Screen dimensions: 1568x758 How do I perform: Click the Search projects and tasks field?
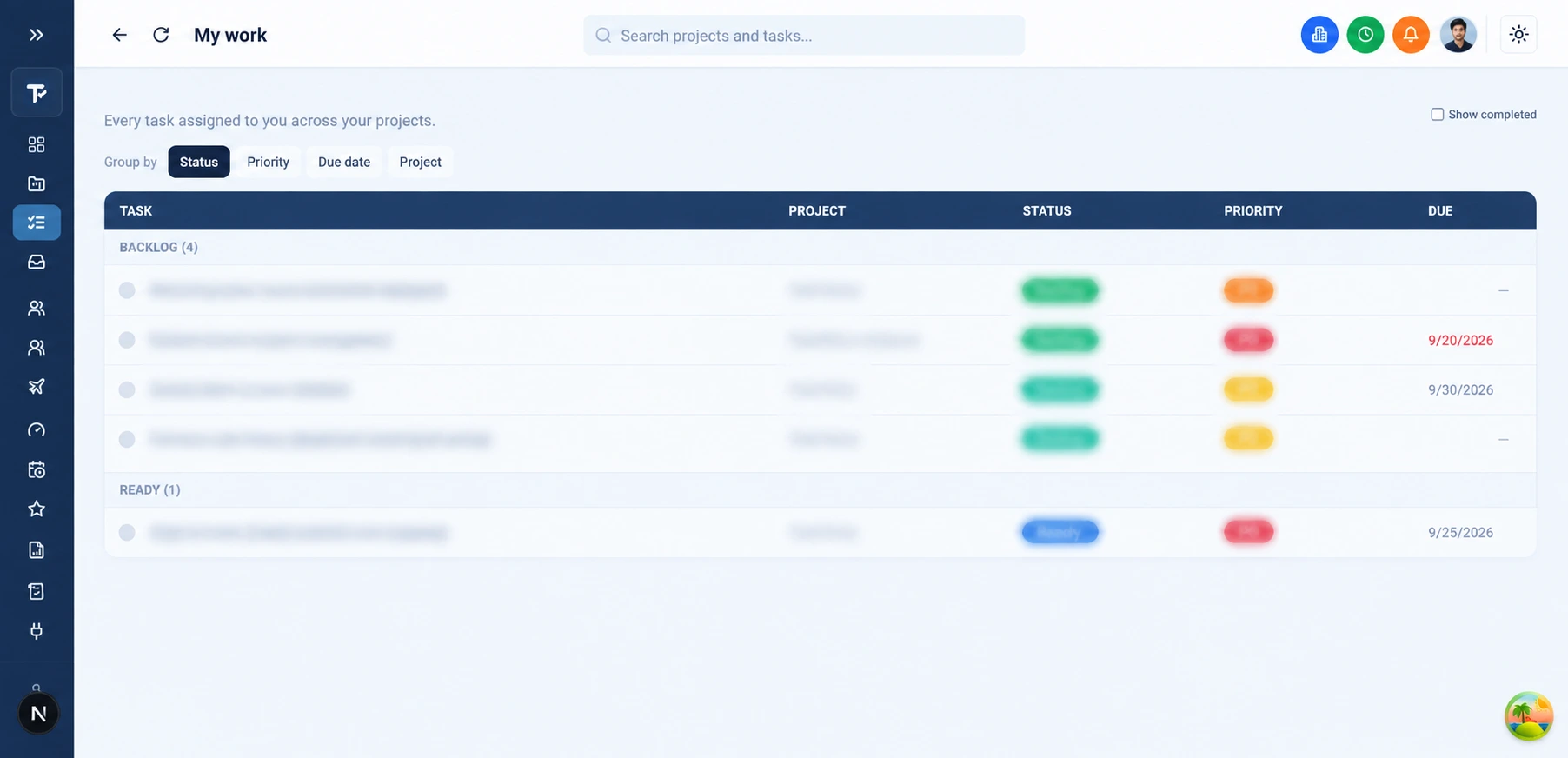pos(804,36)
